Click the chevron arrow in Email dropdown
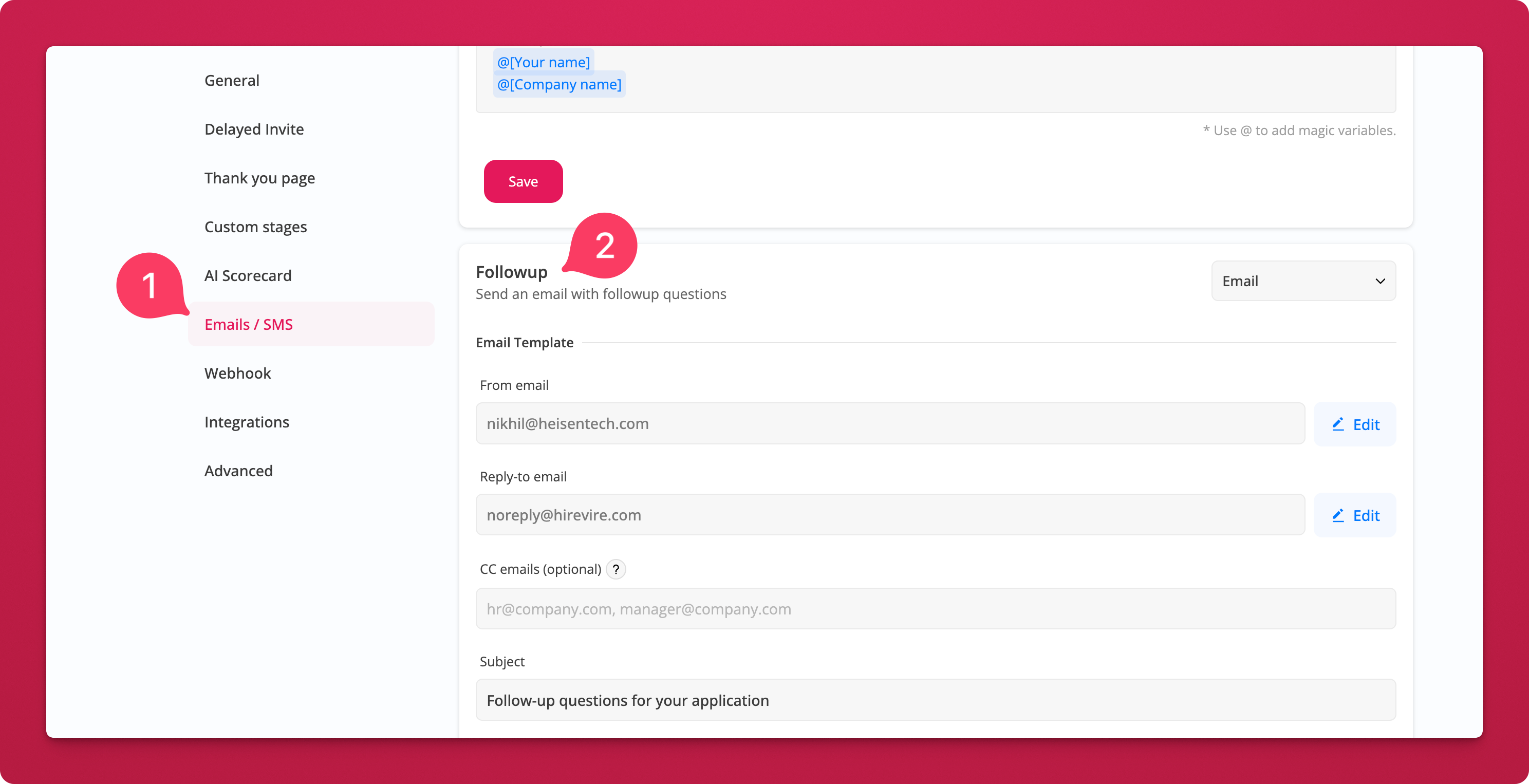 (1380, 282)
